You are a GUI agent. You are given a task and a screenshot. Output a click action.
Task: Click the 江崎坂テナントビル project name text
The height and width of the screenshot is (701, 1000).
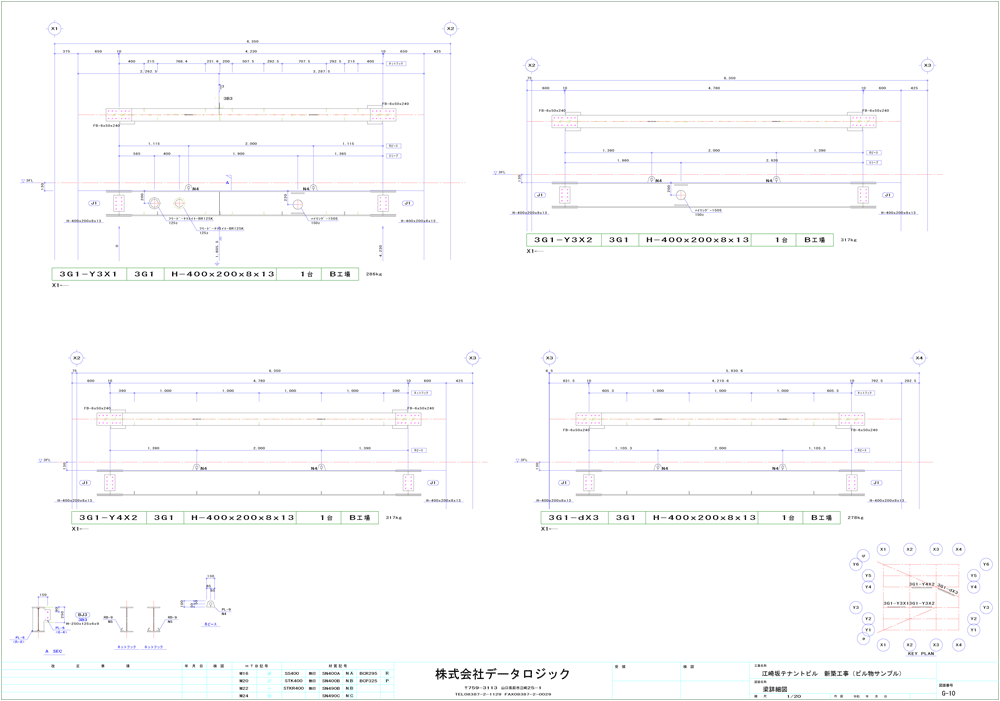(x=832, y=674)
